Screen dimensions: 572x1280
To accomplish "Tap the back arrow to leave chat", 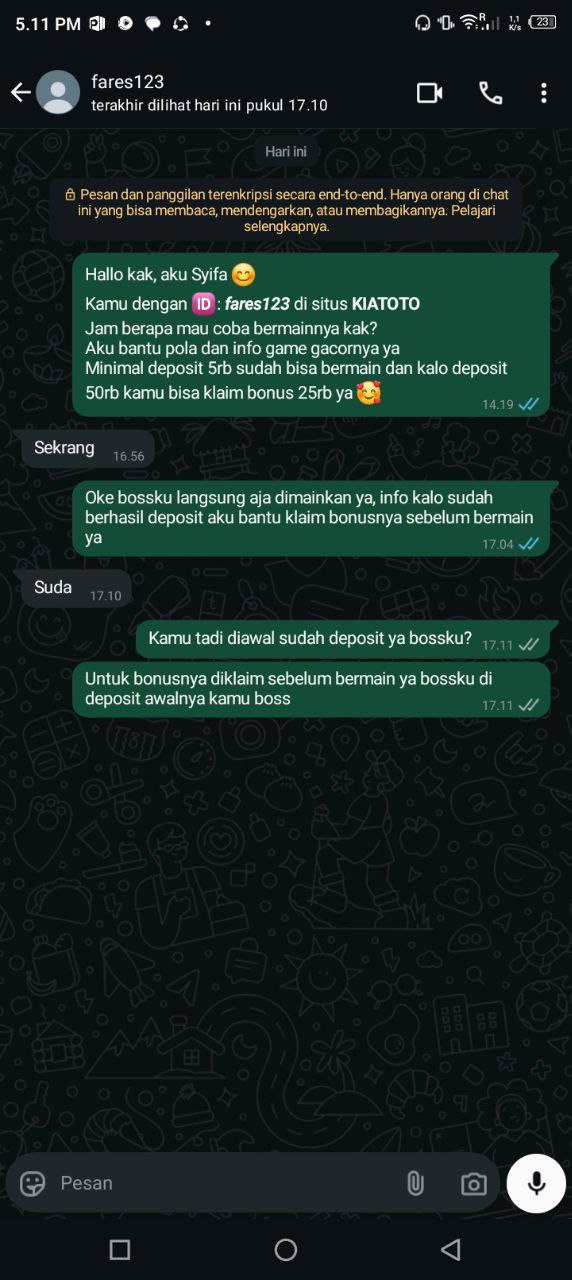I will pos(20,93).
